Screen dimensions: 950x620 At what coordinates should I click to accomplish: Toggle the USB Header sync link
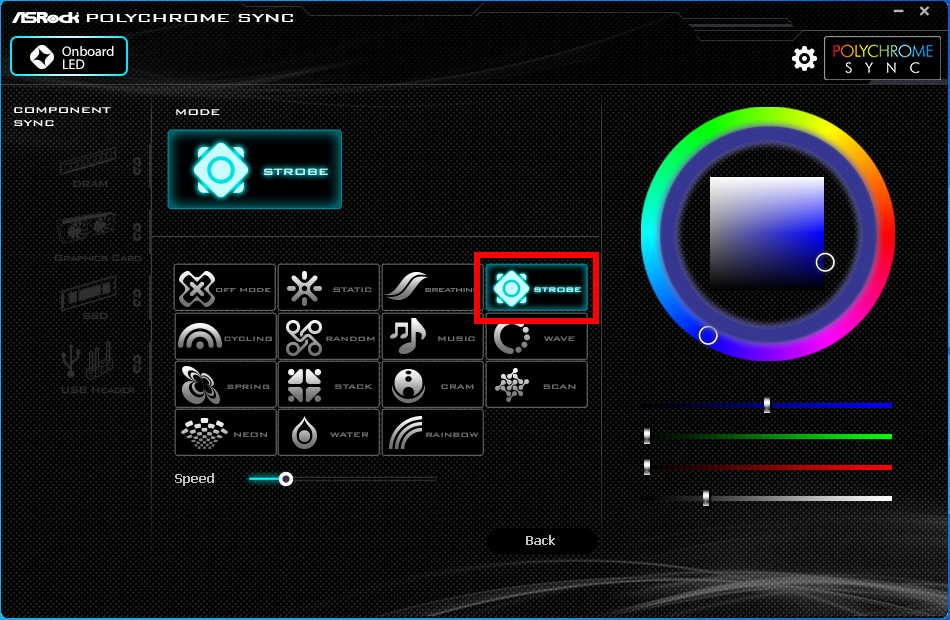tap(137, 364)
